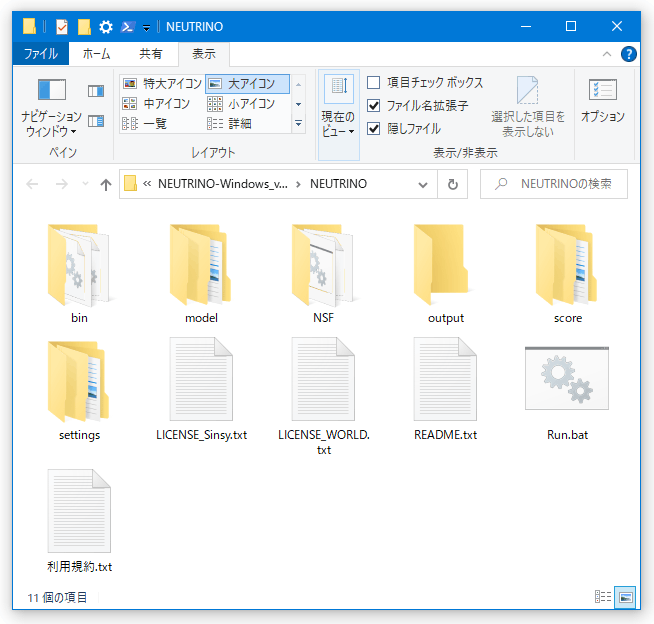
Task: Open the quick access toolbar customize dropdown
Action: [146, 28]
